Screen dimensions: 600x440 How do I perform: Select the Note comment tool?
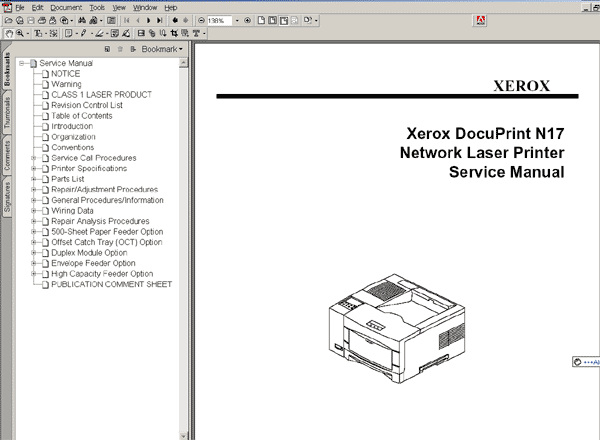point(68,34)
